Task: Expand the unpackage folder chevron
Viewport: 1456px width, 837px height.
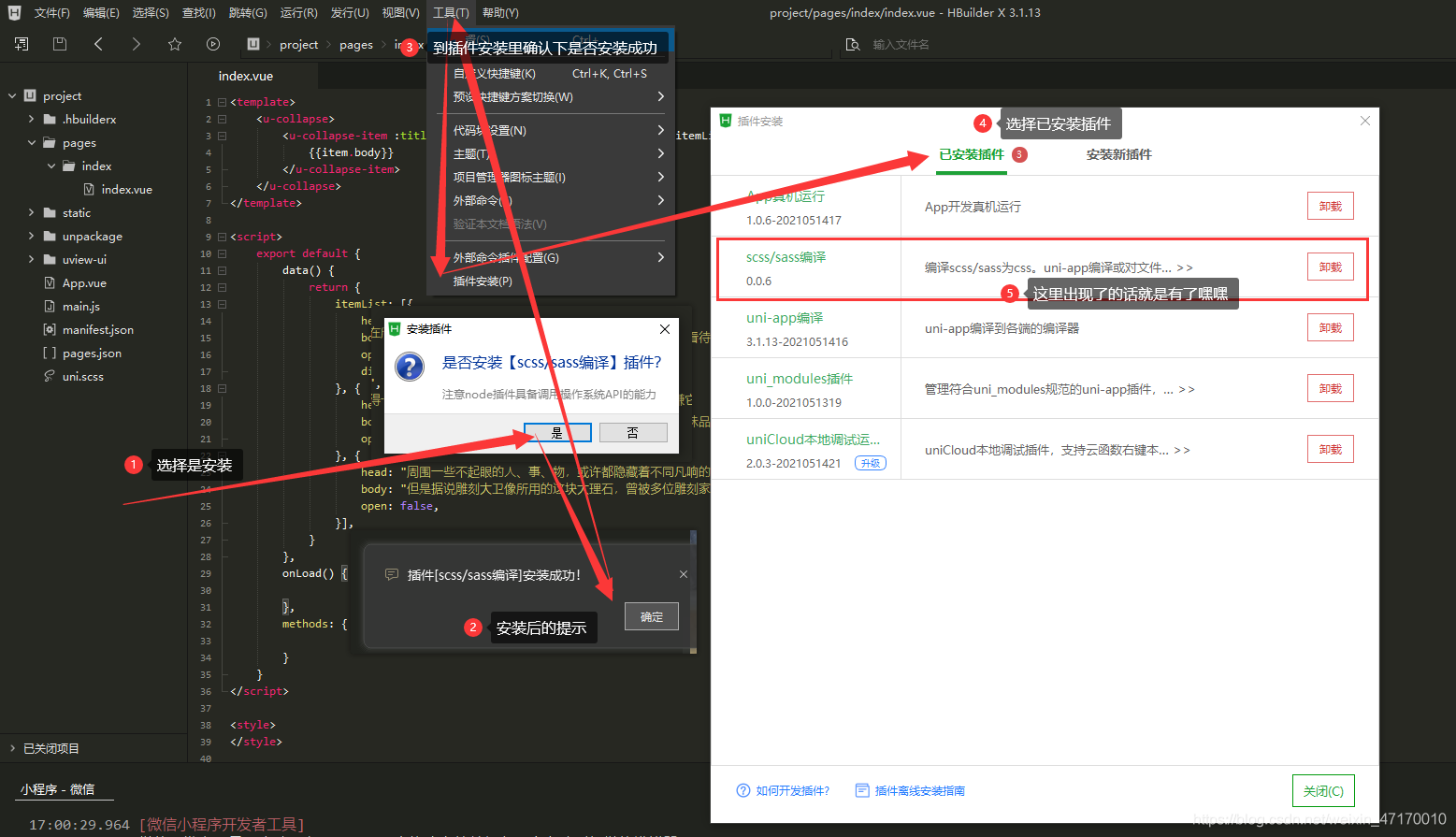Action: 31,236
